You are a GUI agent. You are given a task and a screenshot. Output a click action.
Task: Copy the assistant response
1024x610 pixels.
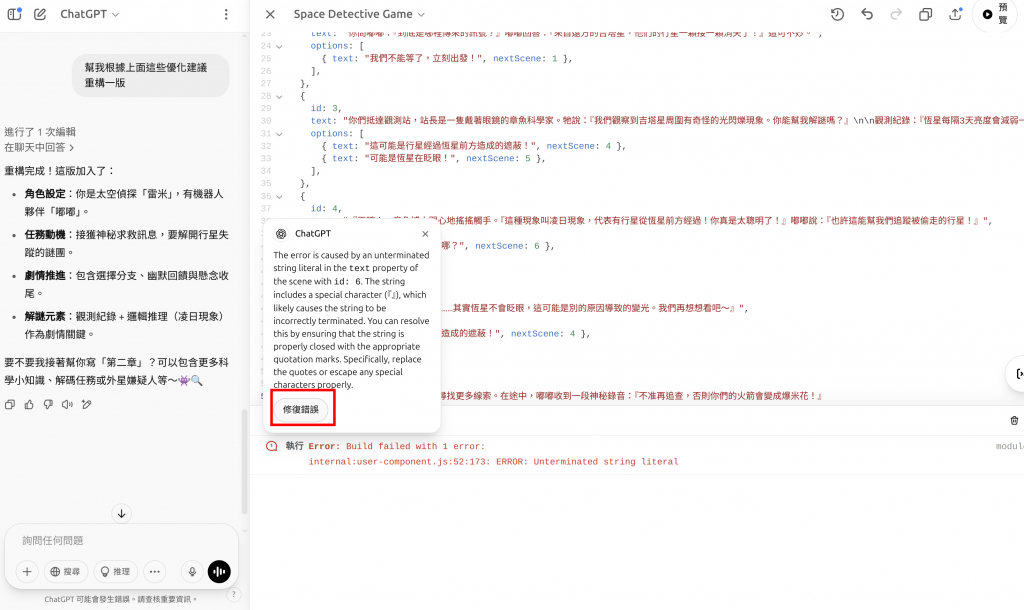pyautogui.click(x=10, y=405)
